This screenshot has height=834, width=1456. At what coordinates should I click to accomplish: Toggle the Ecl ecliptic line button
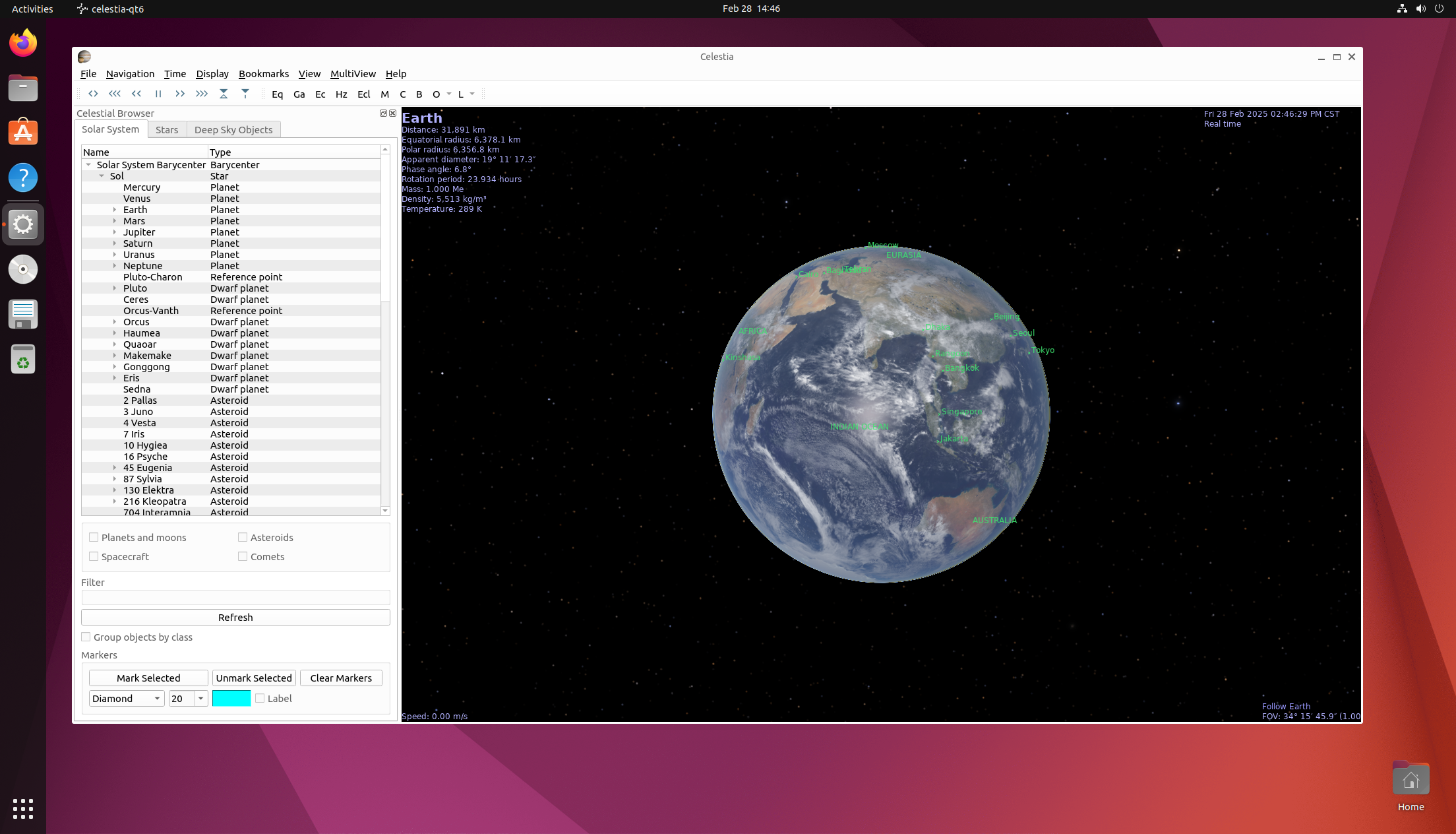[363, 94]
